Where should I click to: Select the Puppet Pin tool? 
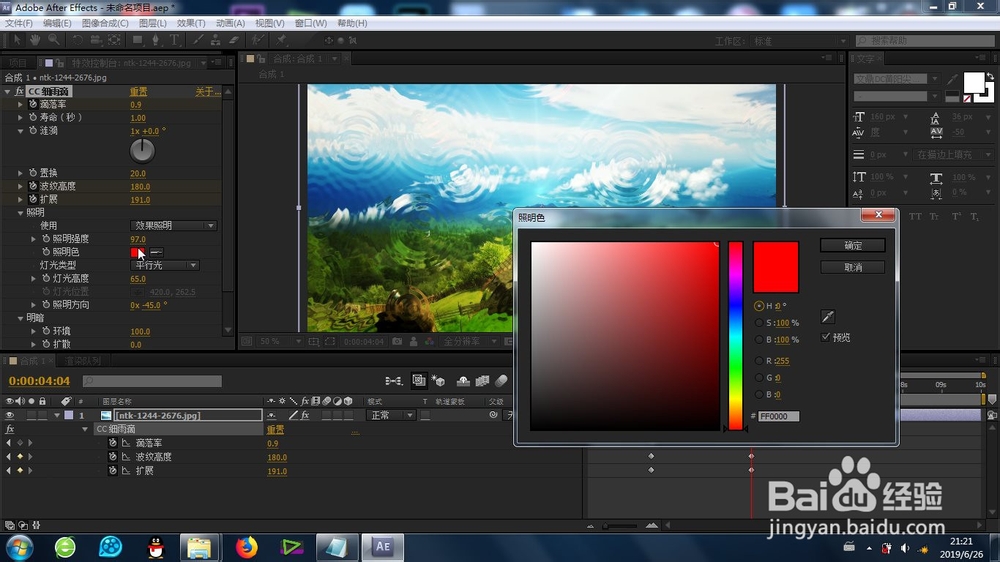(281, 40)
